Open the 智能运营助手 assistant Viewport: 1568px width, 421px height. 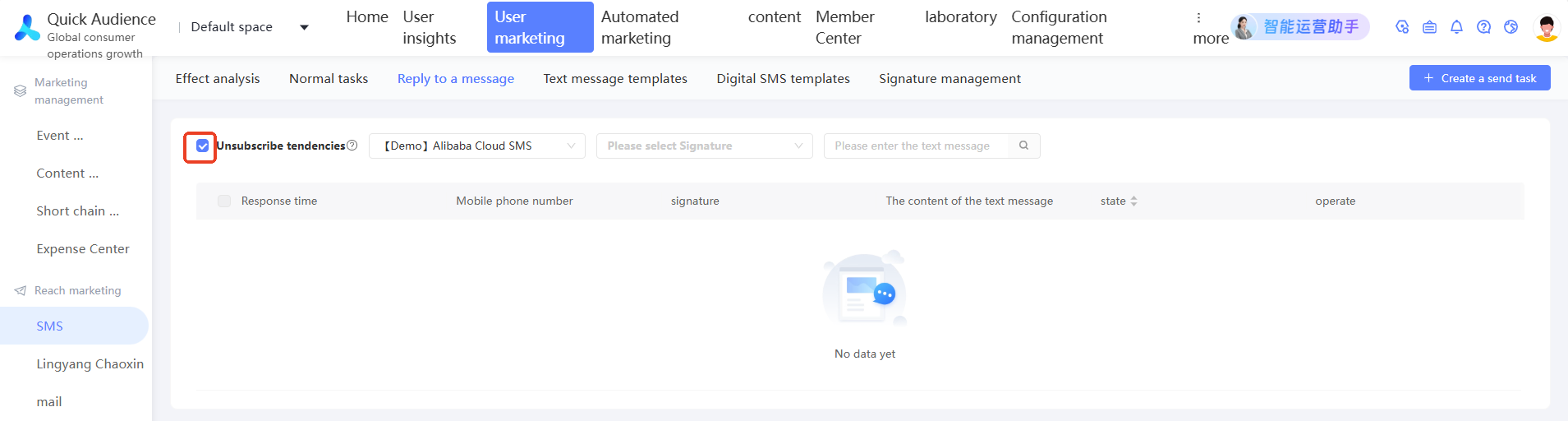1300,27
